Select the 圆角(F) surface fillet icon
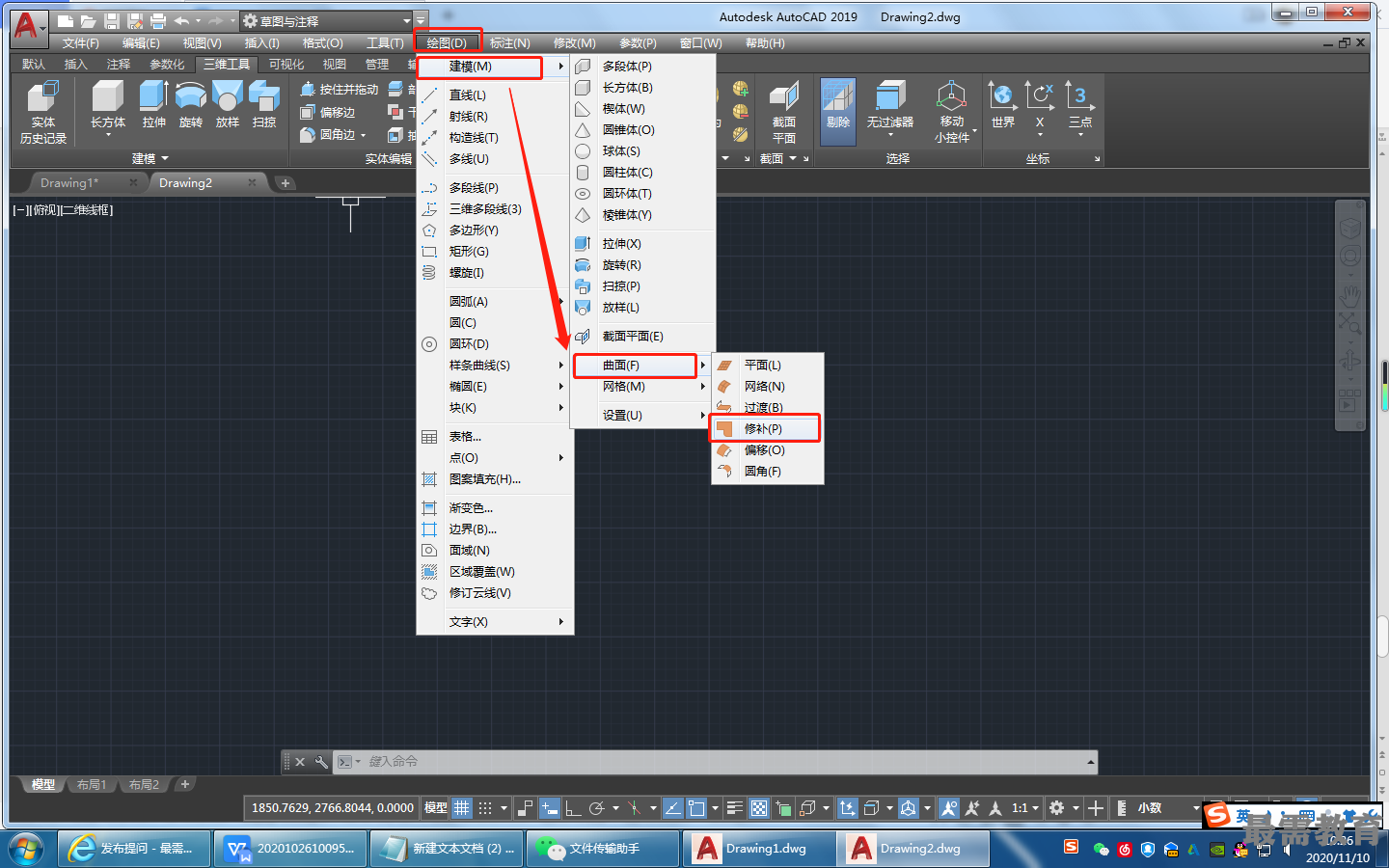 (724, 472)
